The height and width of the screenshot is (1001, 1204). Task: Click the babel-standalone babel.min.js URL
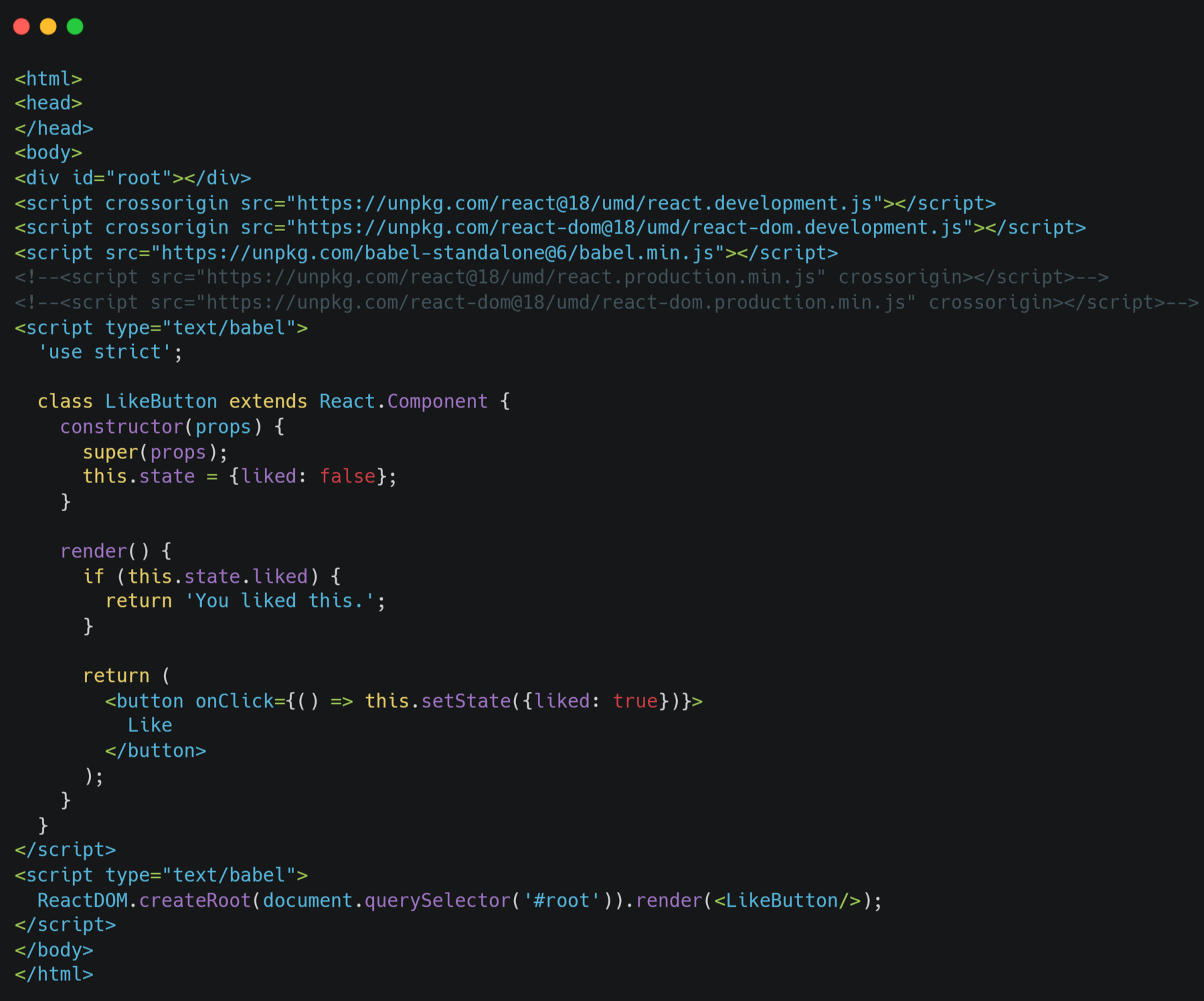click(438, 253)
